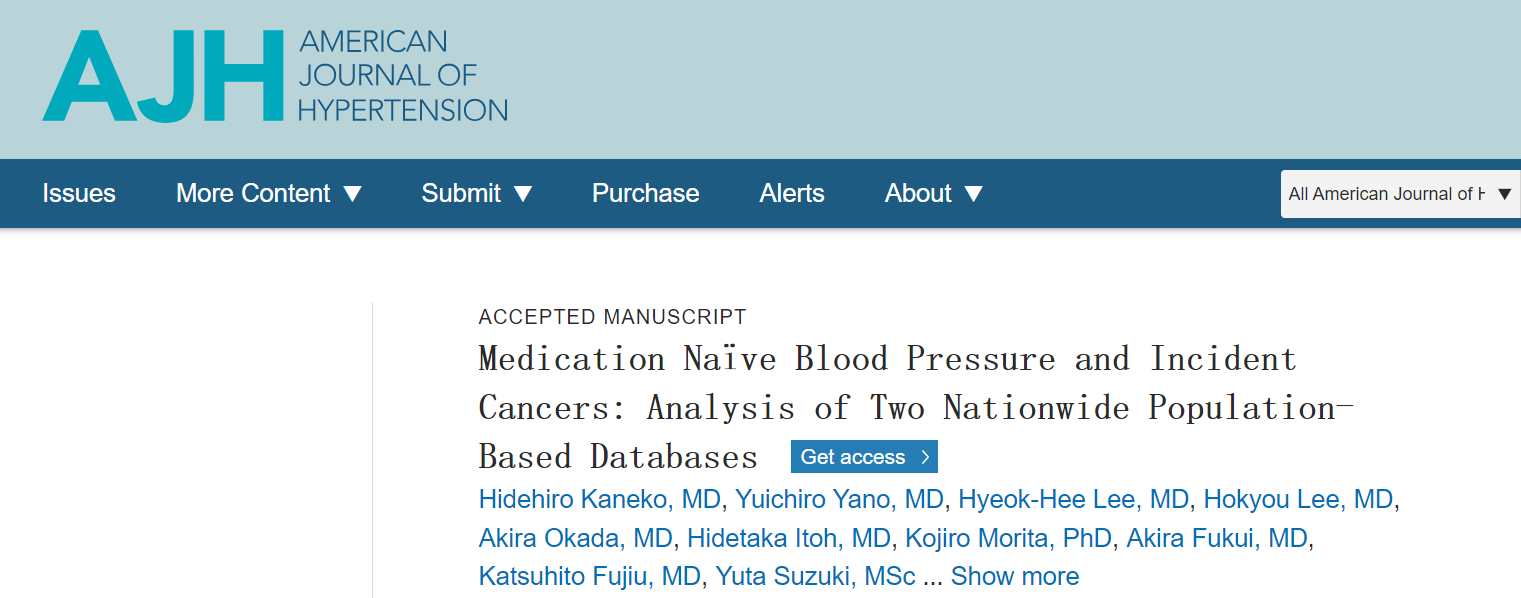Click the AJH journal logo
This screenshot has width=1521, height=598.
[x=274, y=76]
